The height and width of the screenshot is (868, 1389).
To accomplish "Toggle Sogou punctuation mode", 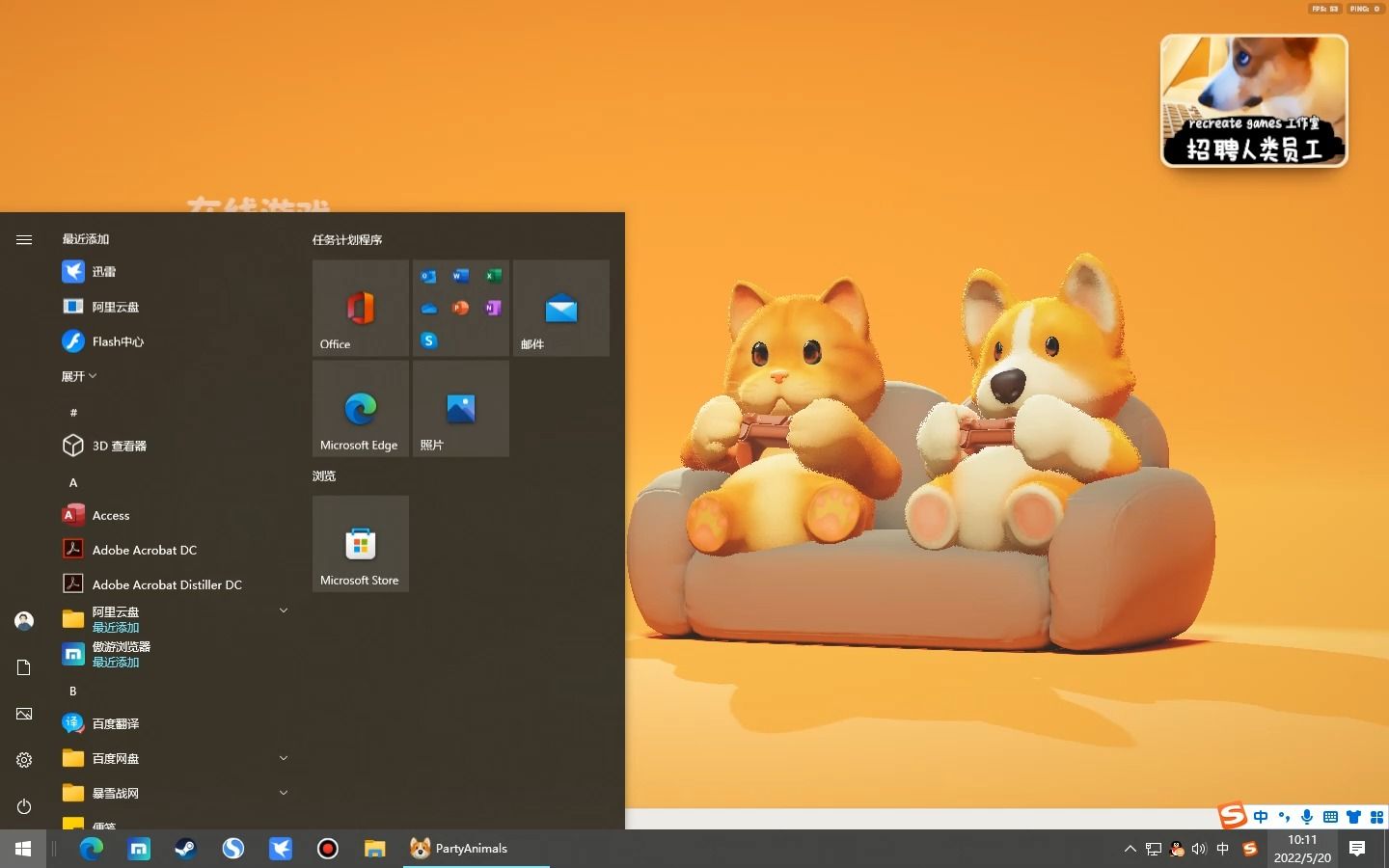I will pyautogui.click(x=1284, y=817).
